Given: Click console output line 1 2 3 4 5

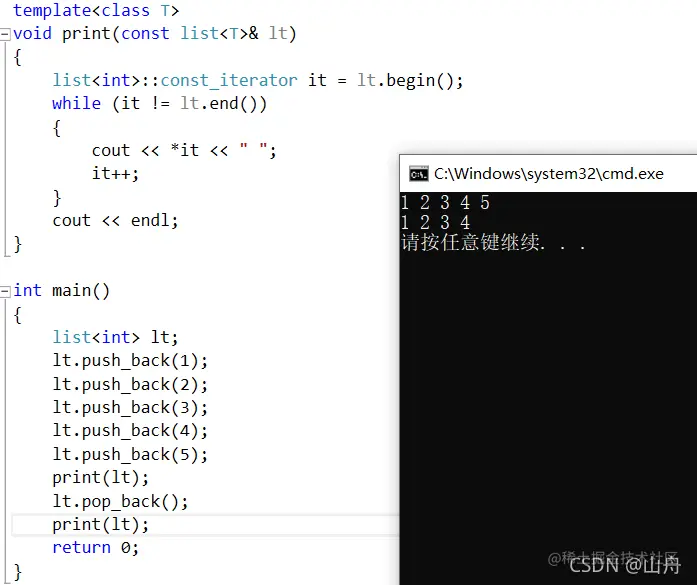Looking at the screenshot, I should [x=445, y=203].
